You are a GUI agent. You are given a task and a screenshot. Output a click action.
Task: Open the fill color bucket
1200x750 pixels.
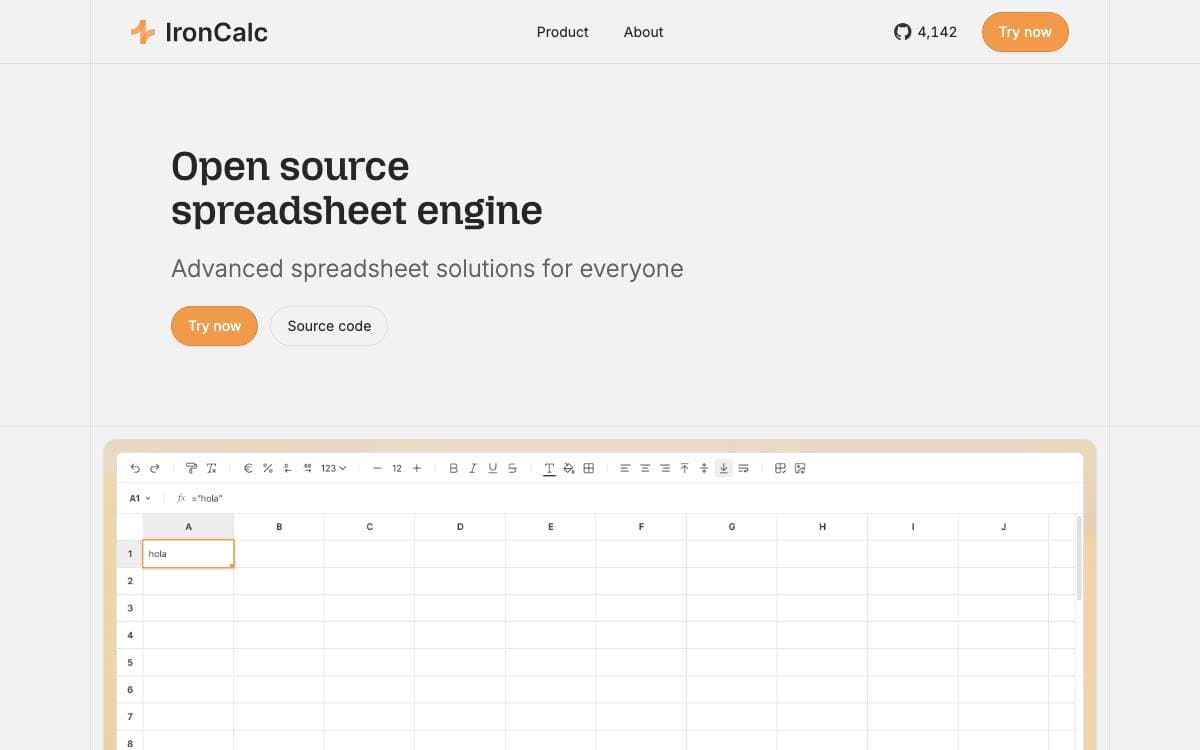pos(569,468)
